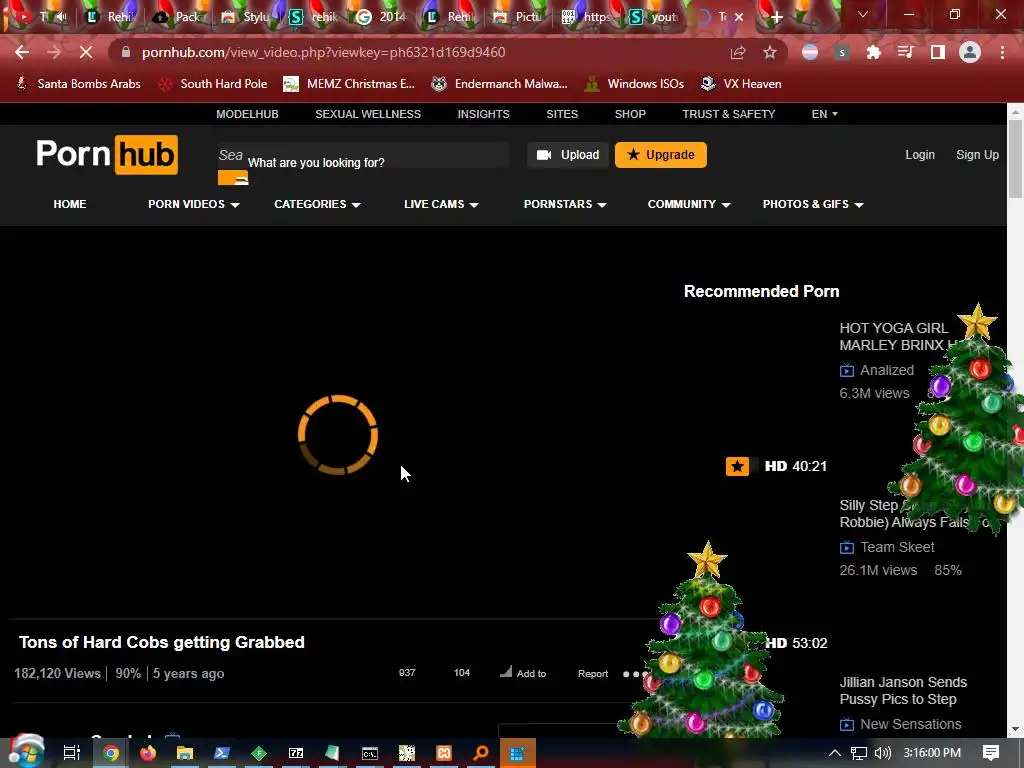The height and width of the screenshot is (768, 1024).
Task: Open the volume speaker tray icon
Action: point(882,753)
